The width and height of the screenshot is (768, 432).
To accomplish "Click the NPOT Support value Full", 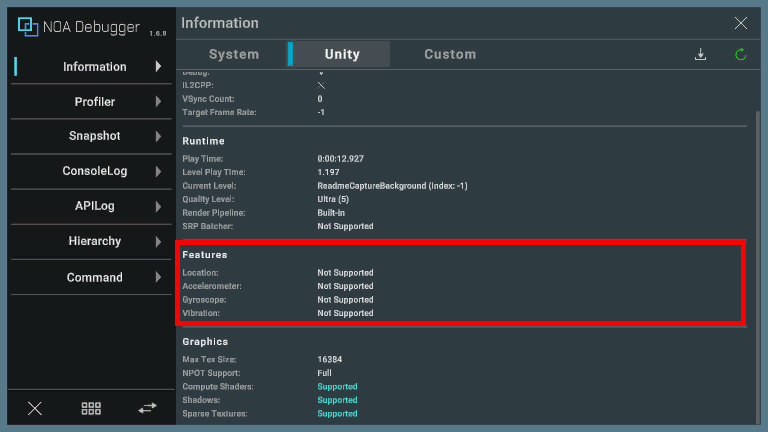I will (324, 373).
